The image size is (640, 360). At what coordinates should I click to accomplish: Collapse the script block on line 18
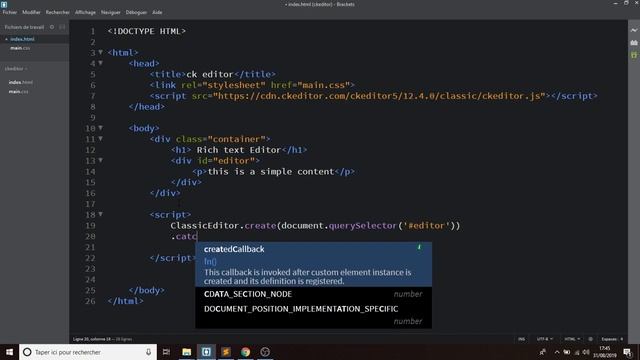click(x=101, y=214)
